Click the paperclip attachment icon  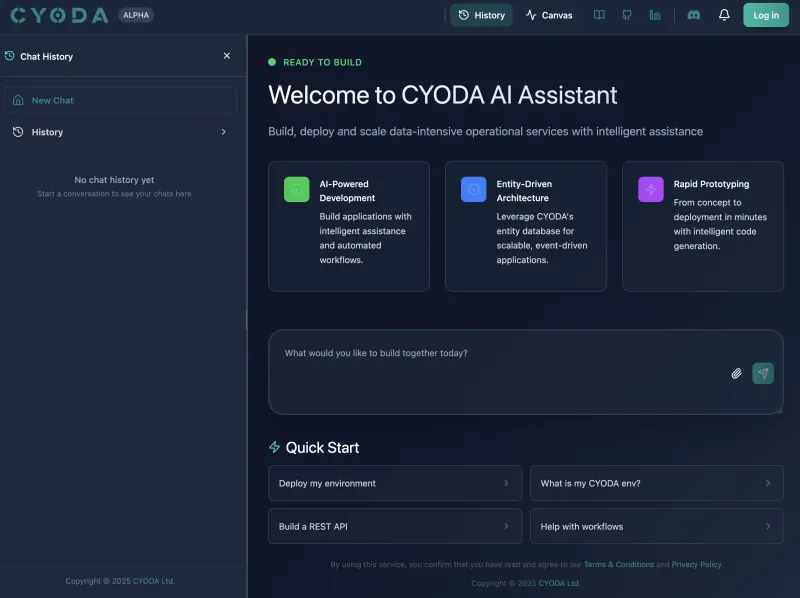736,373
